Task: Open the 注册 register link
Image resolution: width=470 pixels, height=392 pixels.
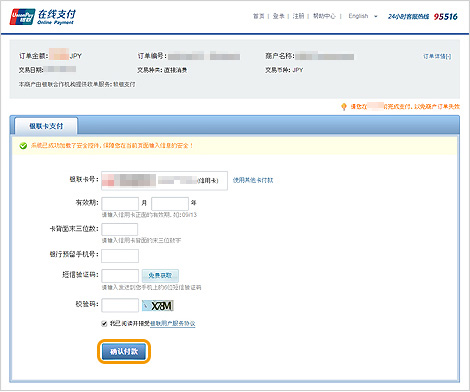Action: [x=298, y=16]
